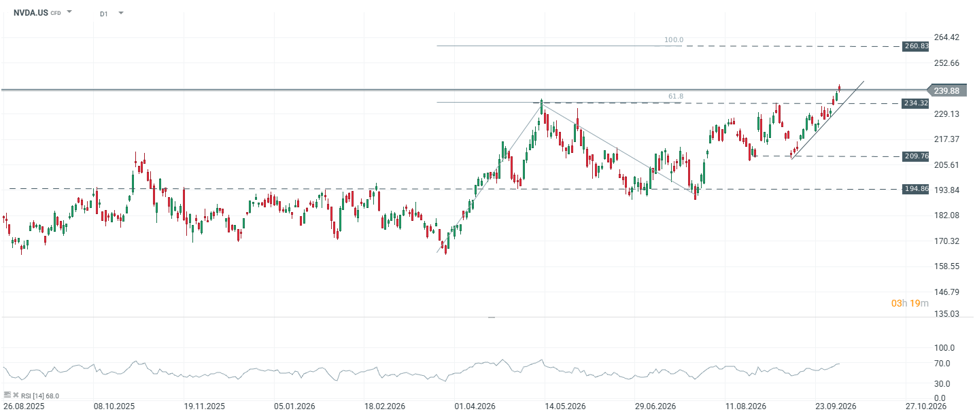The height and width of the screenshot is (418, 975).
Task: Select the current price tag 239.88
Action: tap(946, 90)
